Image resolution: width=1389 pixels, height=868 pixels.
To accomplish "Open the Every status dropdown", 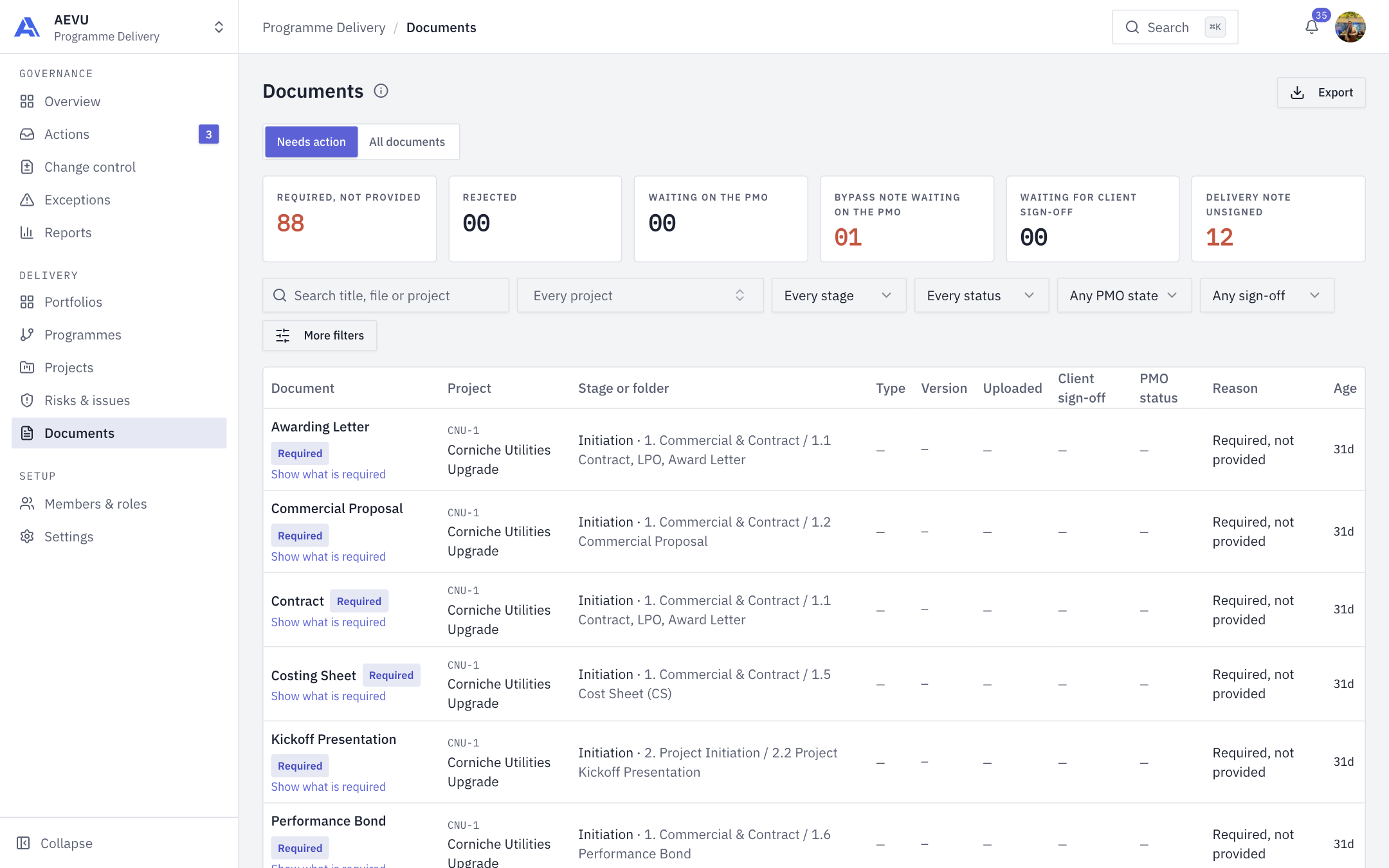I will 981,296.
